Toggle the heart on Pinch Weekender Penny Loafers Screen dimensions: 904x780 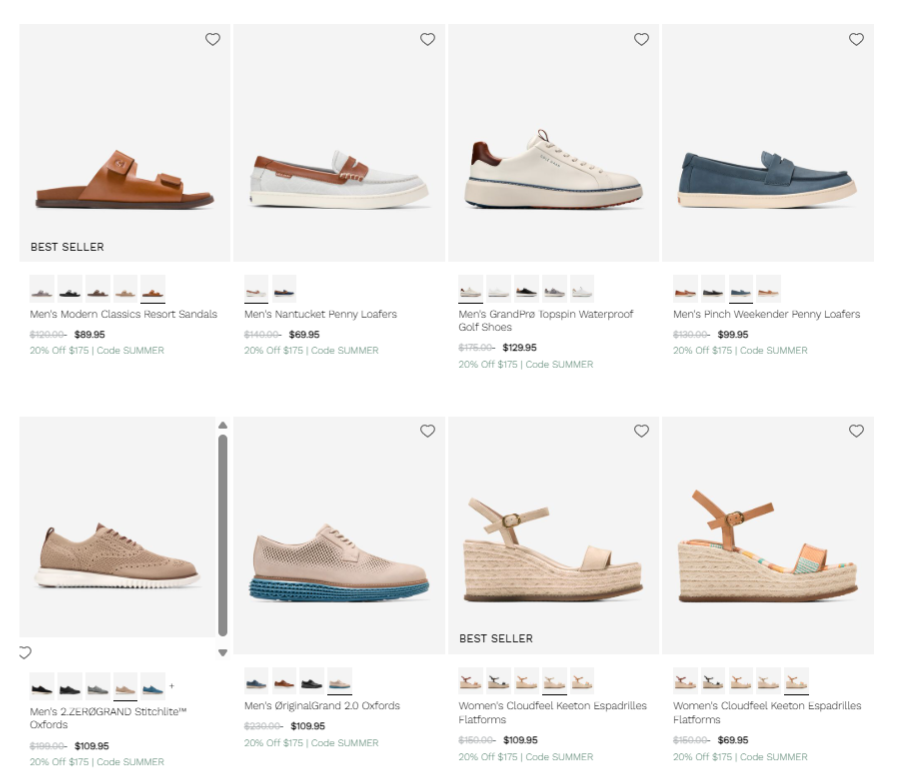[856, 39]
